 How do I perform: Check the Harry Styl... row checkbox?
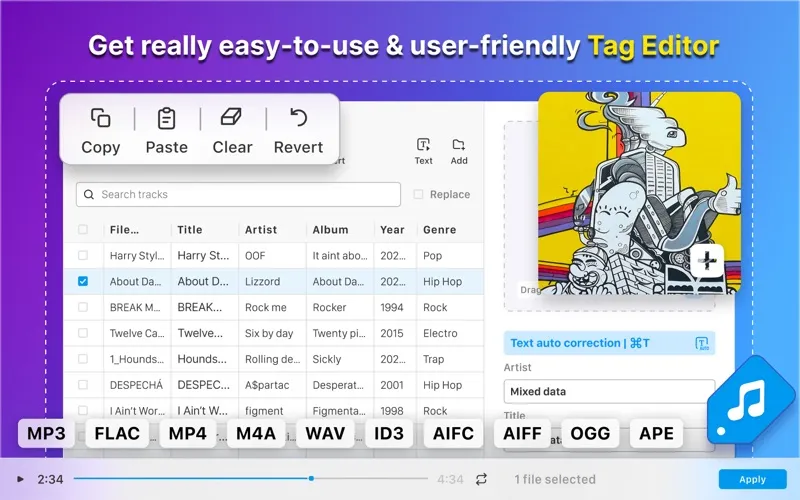click(83, 255)
